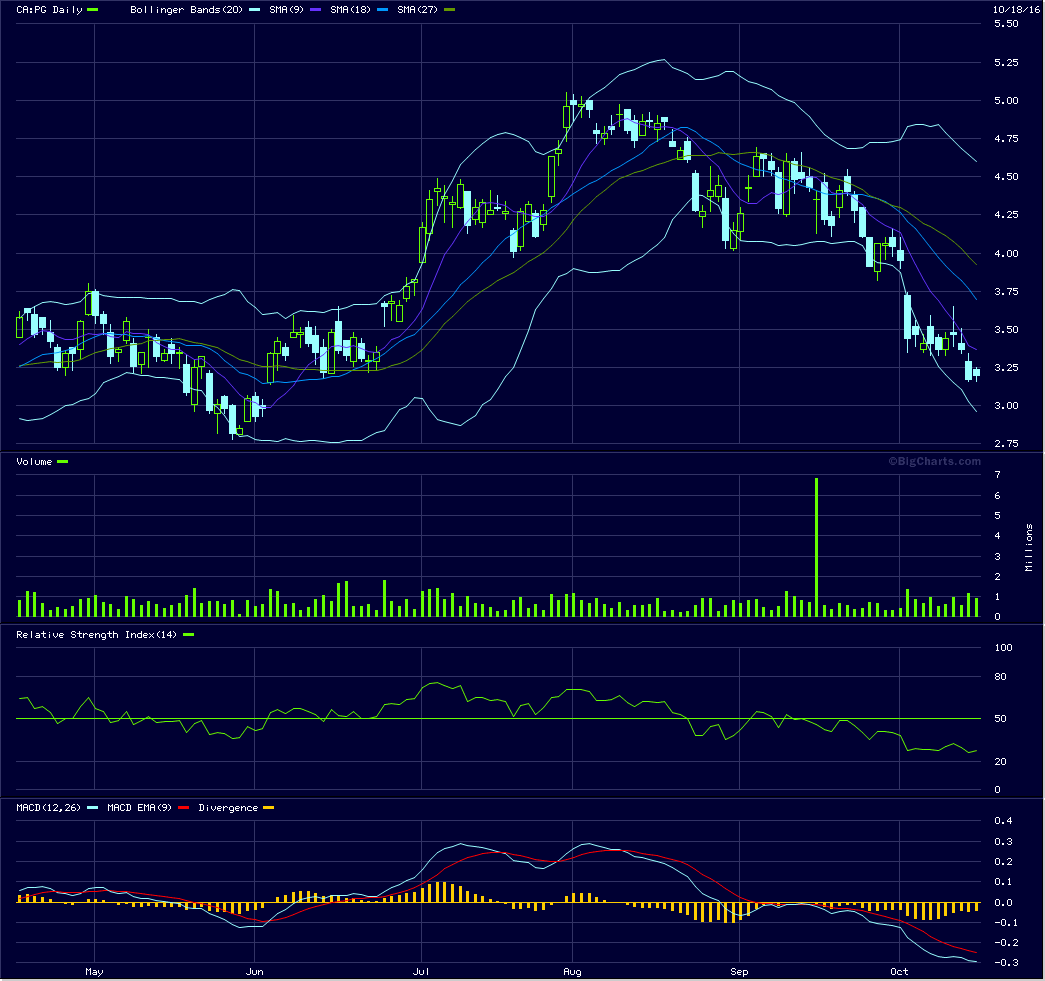Click the 10/18/16 chart date
The image size is (1045, 981).
(x=1016, y=9)
